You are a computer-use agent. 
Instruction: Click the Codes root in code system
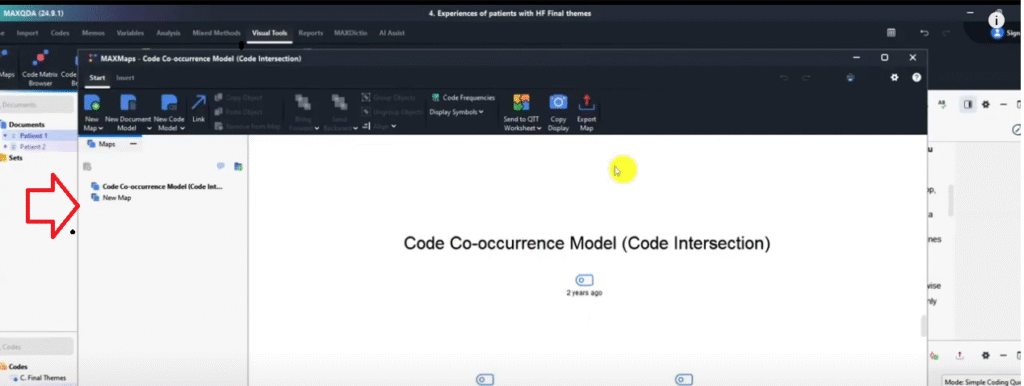click(18, 366)
